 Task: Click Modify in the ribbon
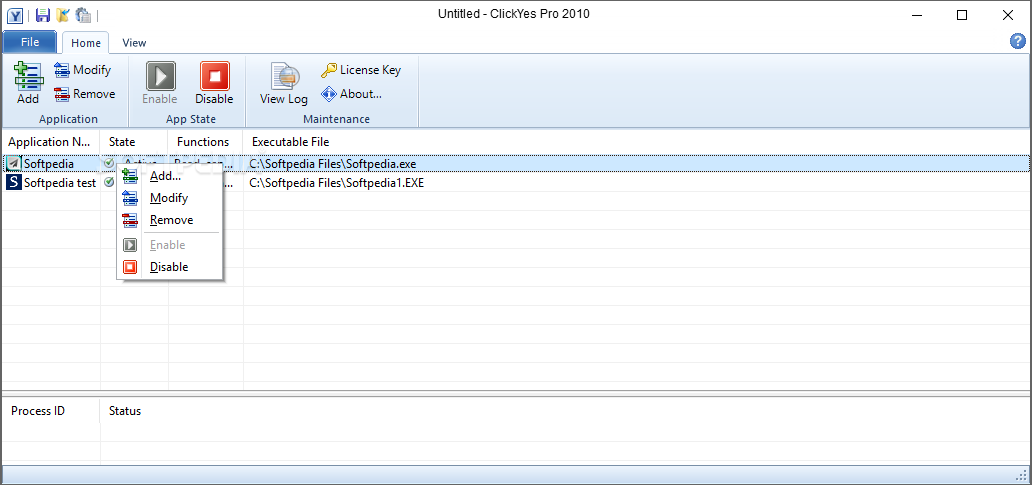coord(83,70)
